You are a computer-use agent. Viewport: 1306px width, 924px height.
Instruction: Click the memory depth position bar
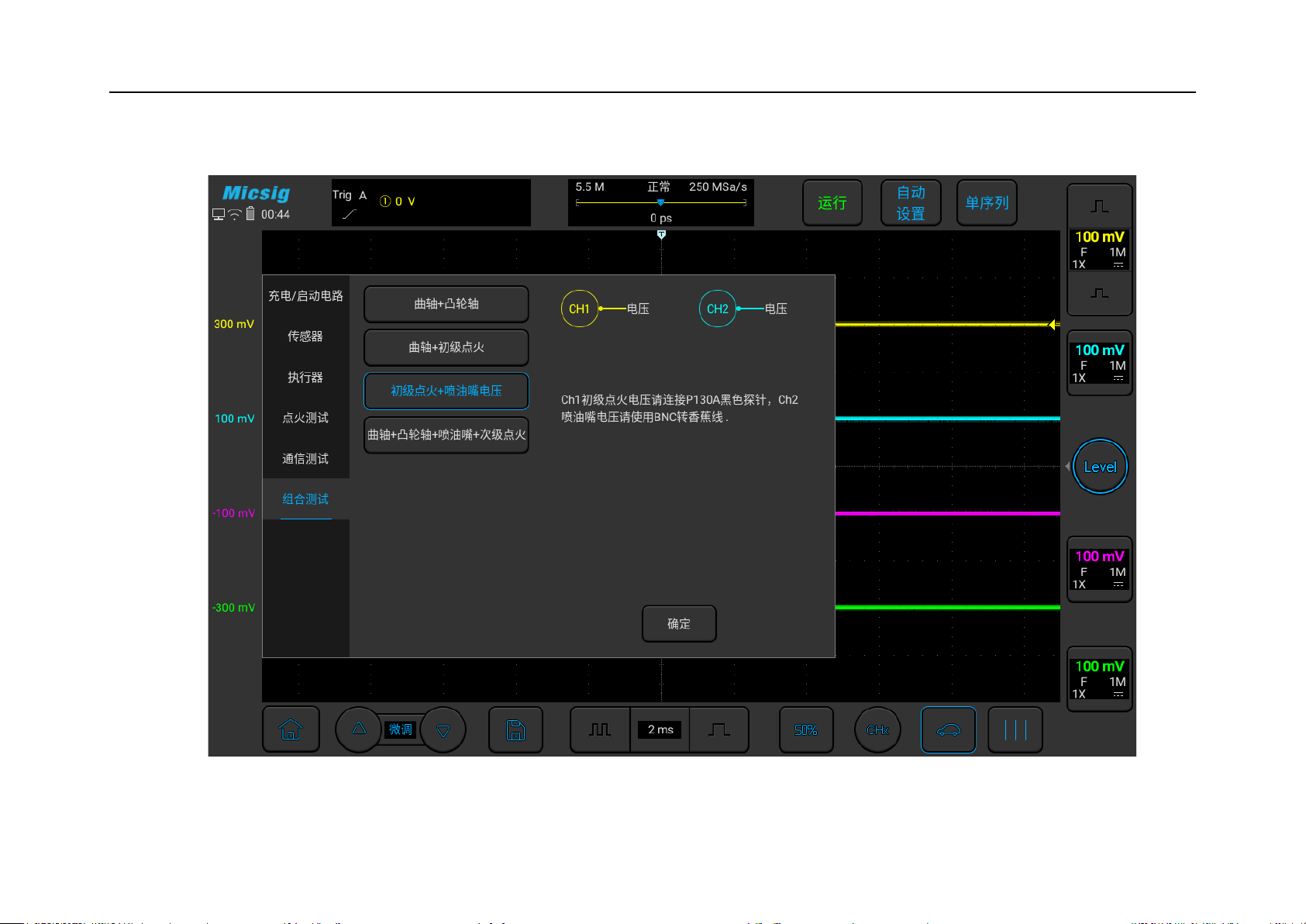coord(661,203)
